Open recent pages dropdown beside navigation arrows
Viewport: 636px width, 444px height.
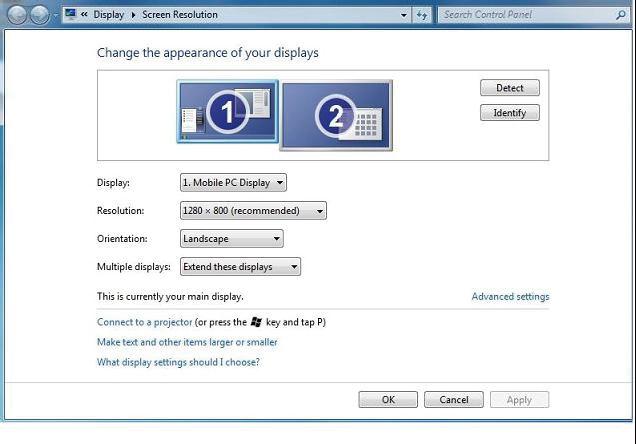56,15
